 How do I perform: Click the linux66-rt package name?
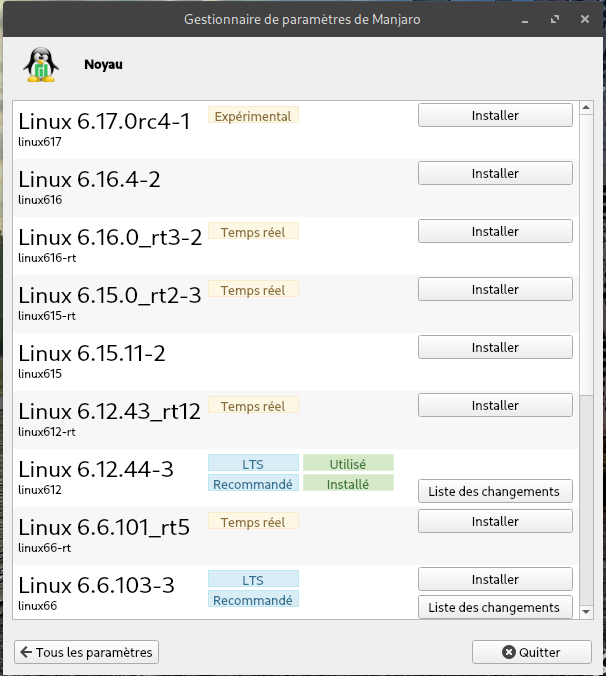44,548
